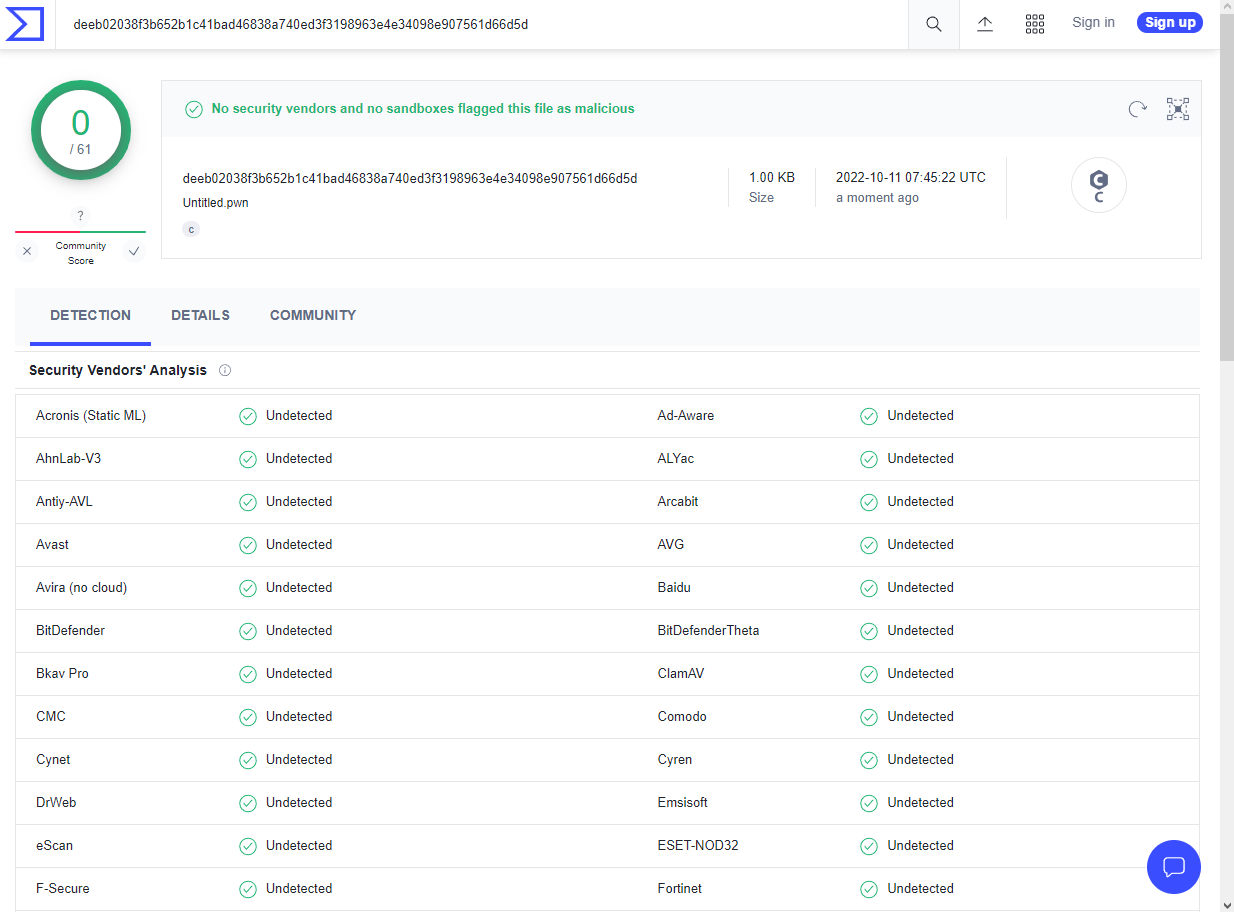Click the VirusTotal logo icon

pos(25,24)
